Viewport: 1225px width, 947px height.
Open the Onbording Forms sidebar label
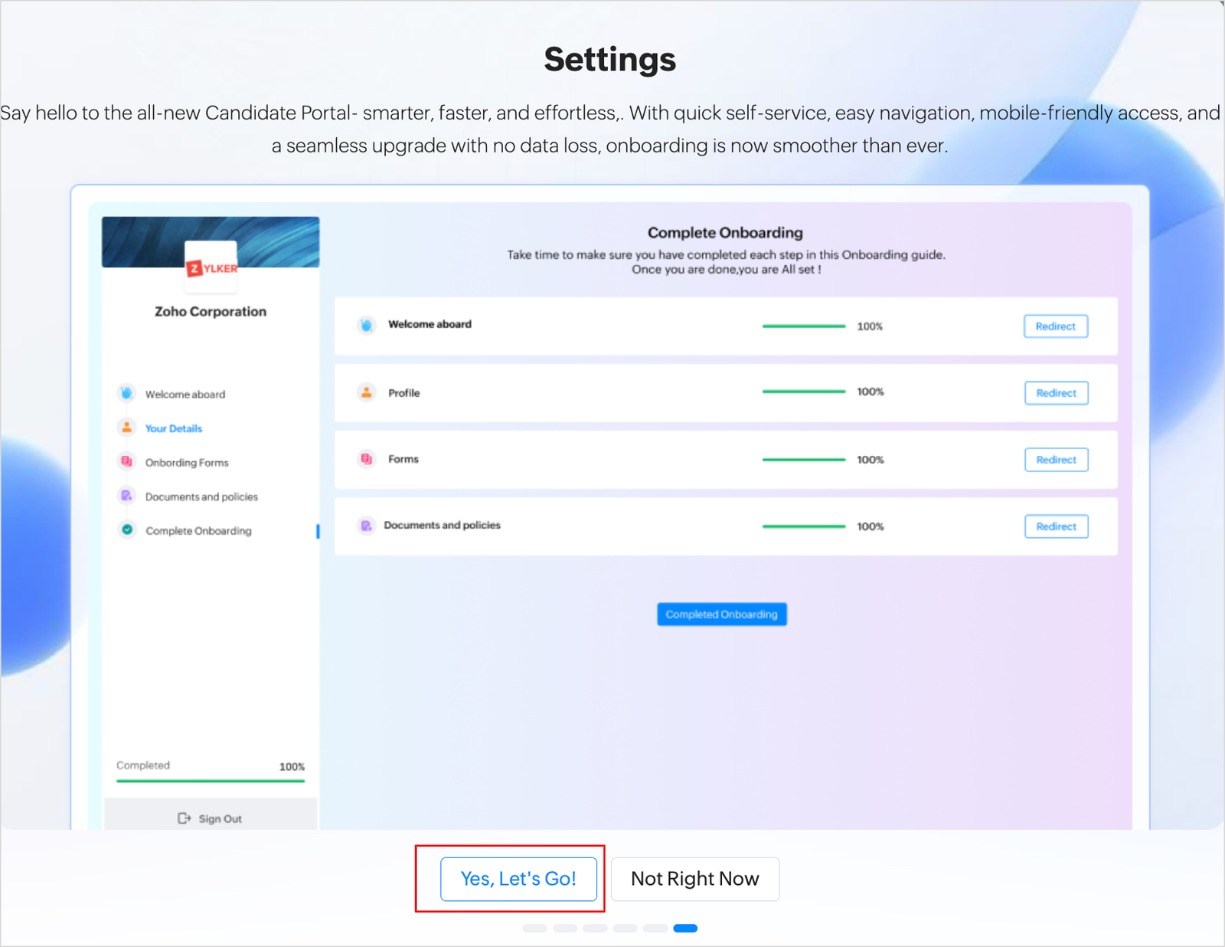(x=187, y=462)
